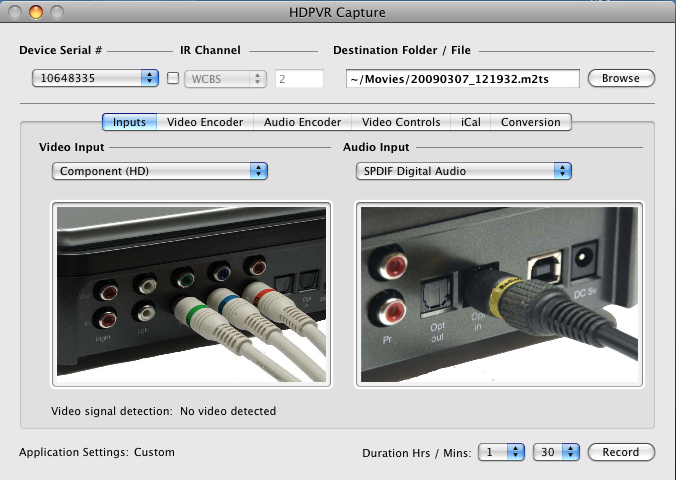This screenshot has width=676, height=480.
Task: Open the iCal tab
Action: click(470, 122)
